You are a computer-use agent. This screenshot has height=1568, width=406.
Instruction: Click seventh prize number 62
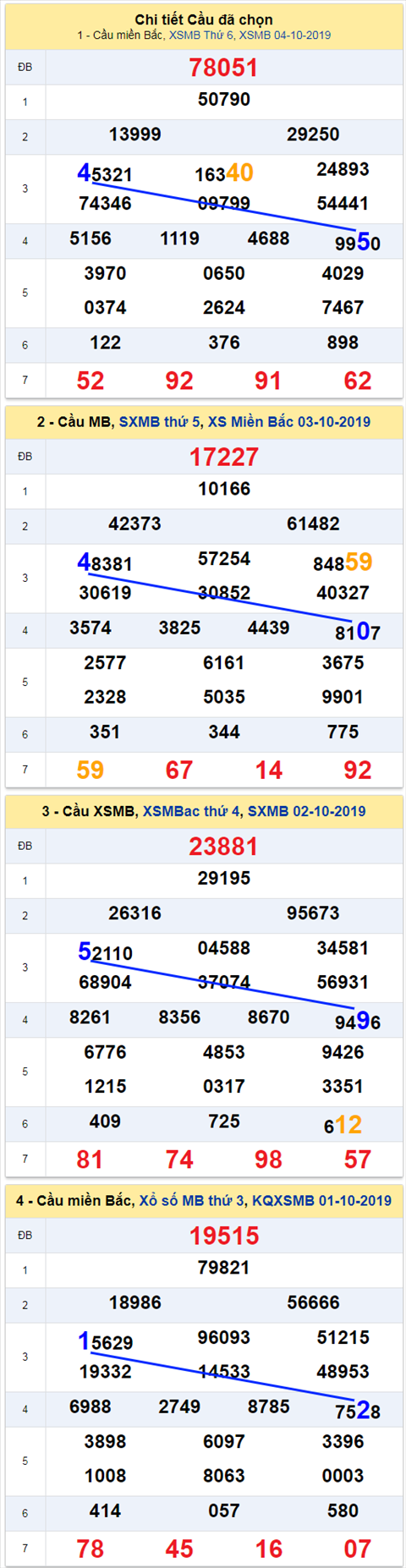pos(358,381)
